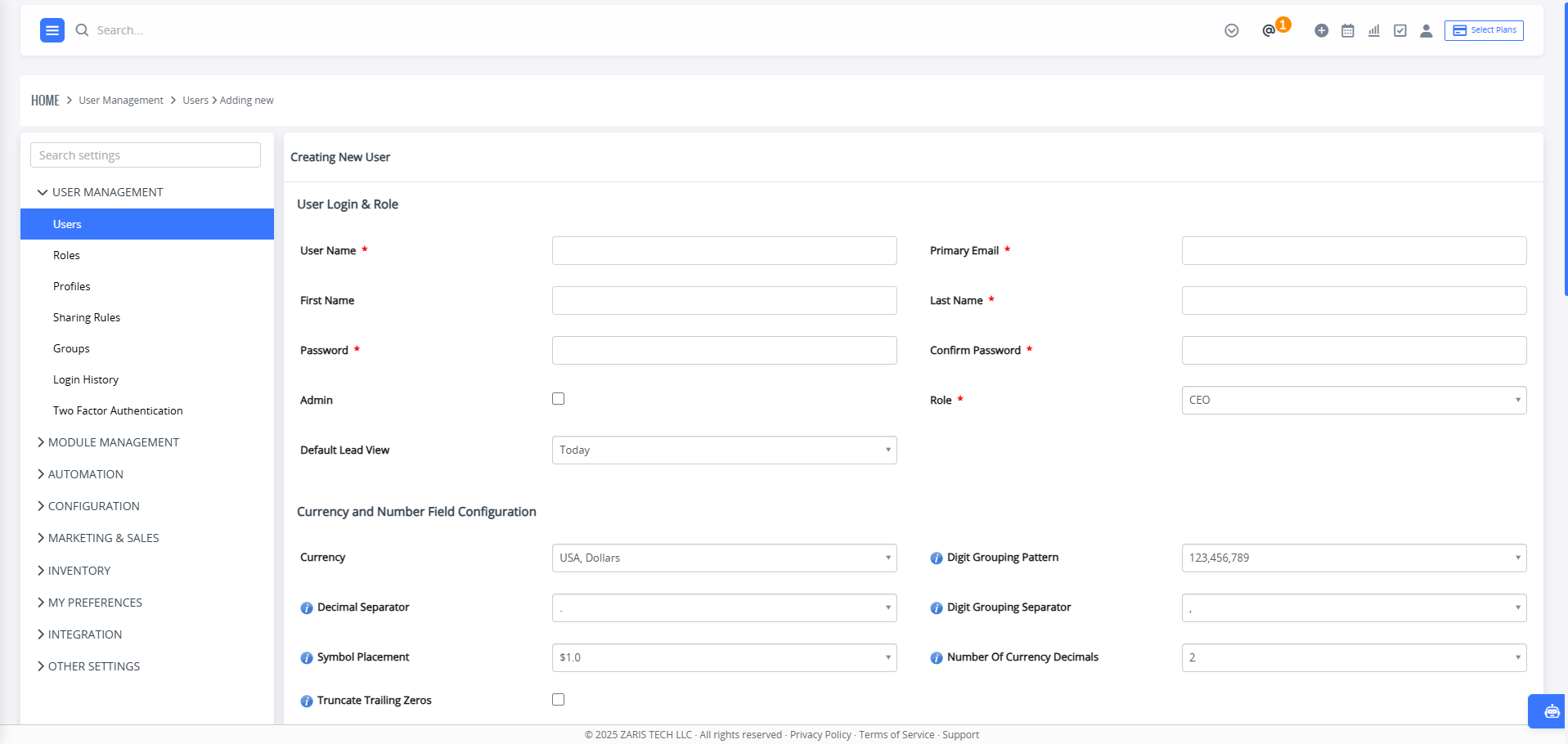Collapse the USER MANAGEMENT section

click(100, 192)
